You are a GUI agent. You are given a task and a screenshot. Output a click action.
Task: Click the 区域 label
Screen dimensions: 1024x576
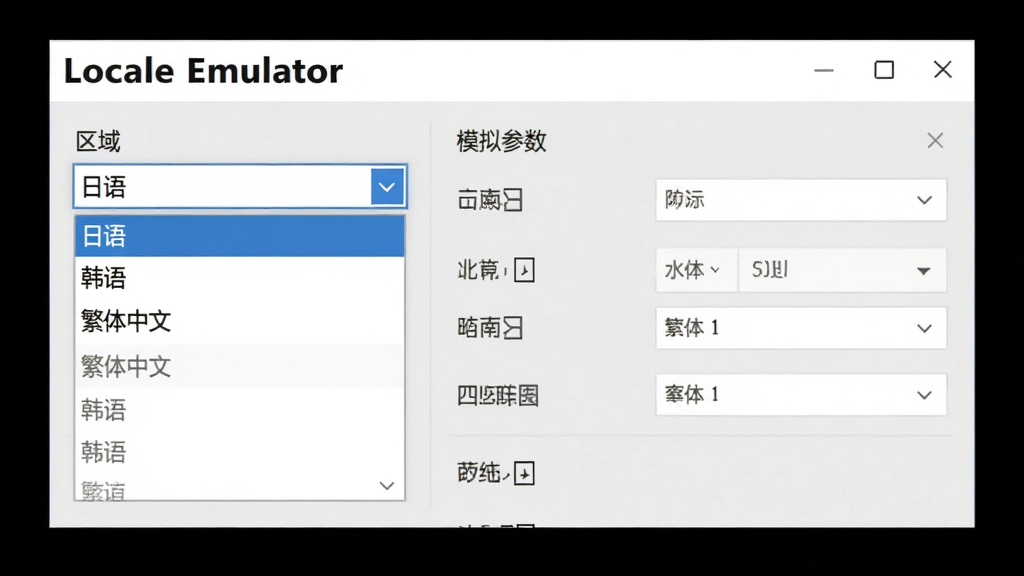[98, 141]
